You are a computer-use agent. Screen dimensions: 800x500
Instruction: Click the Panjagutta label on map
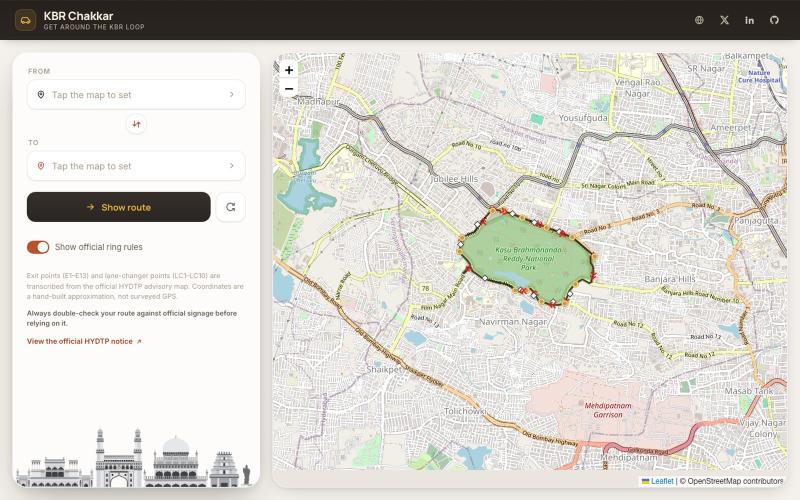point(756,221)
